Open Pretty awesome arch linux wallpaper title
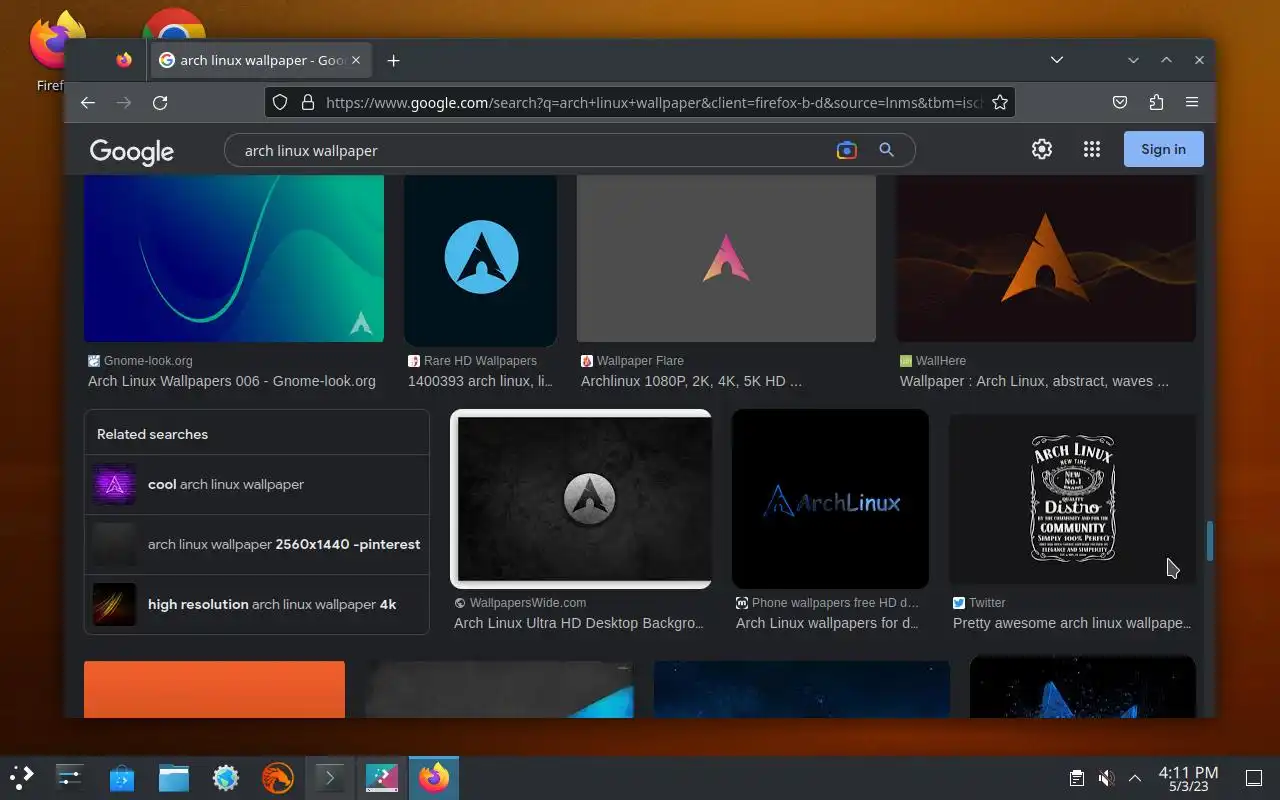1280x800 pixels. [1072, 623]
